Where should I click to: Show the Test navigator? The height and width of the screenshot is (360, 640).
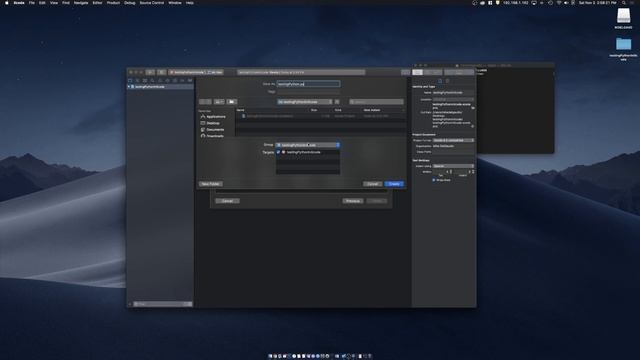(167, 80)
